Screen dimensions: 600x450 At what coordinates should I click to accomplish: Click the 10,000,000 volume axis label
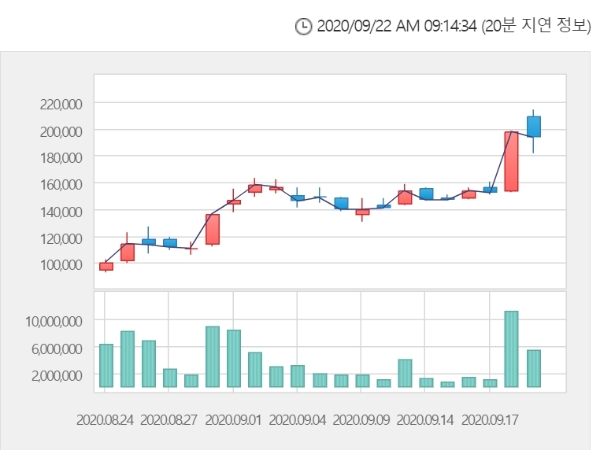[x=54, y=321]
